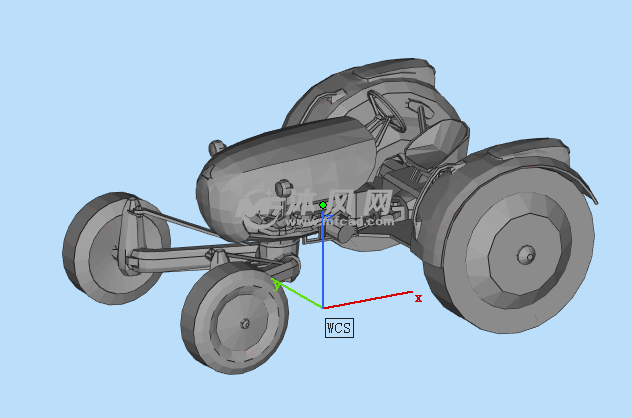Select the far-left front wheel
The height and width of the screenshot is (418, 632).
click(100, 247)
